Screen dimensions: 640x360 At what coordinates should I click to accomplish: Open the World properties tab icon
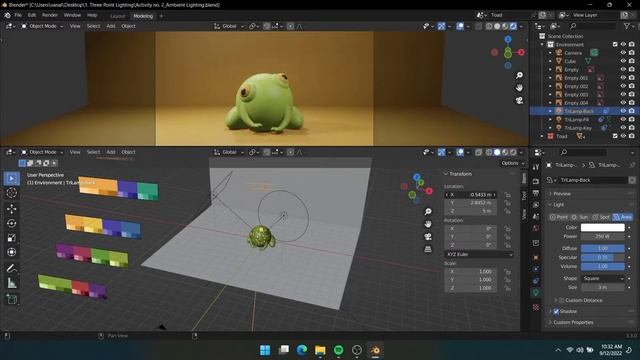pos(536,228)
